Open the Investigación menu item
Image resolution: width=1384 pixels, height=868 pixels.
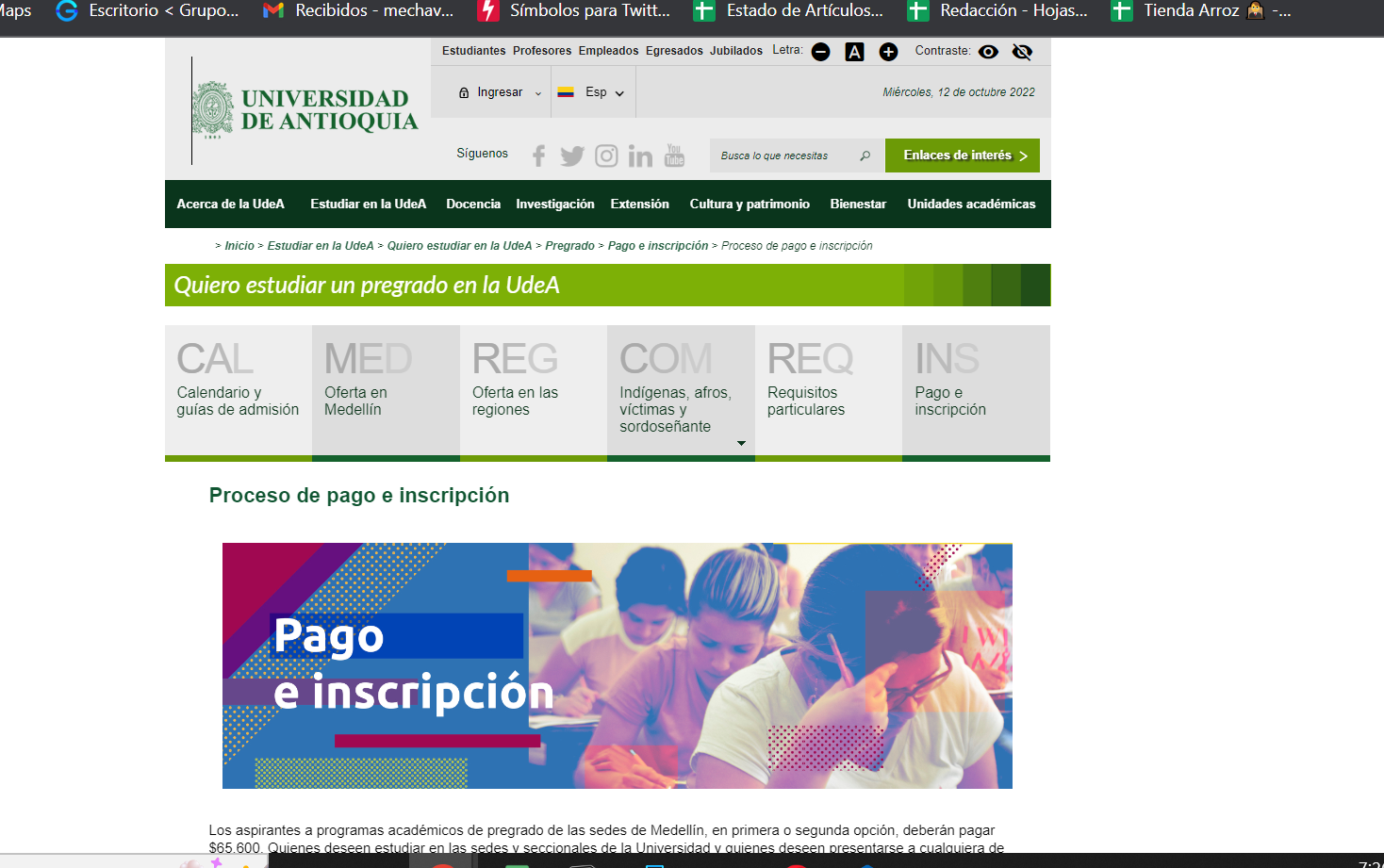click(x=554, y=204)
